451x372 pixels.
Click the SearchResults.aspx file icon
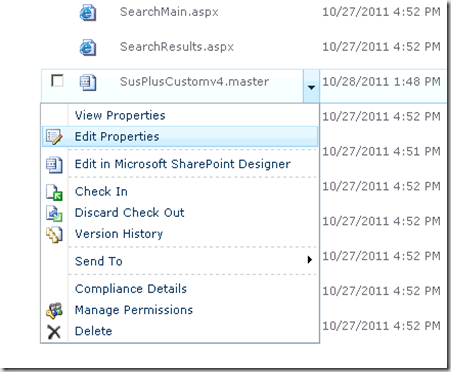click(88, 47)
